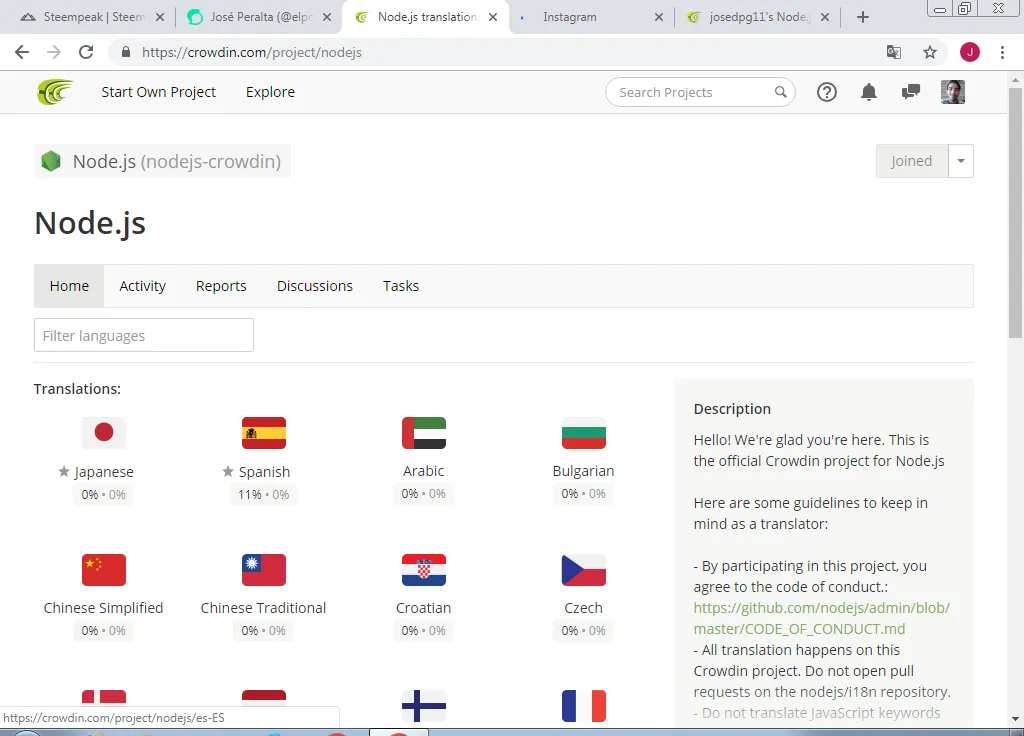
Task: Open the help question mark icon
Action: point(827,92)
